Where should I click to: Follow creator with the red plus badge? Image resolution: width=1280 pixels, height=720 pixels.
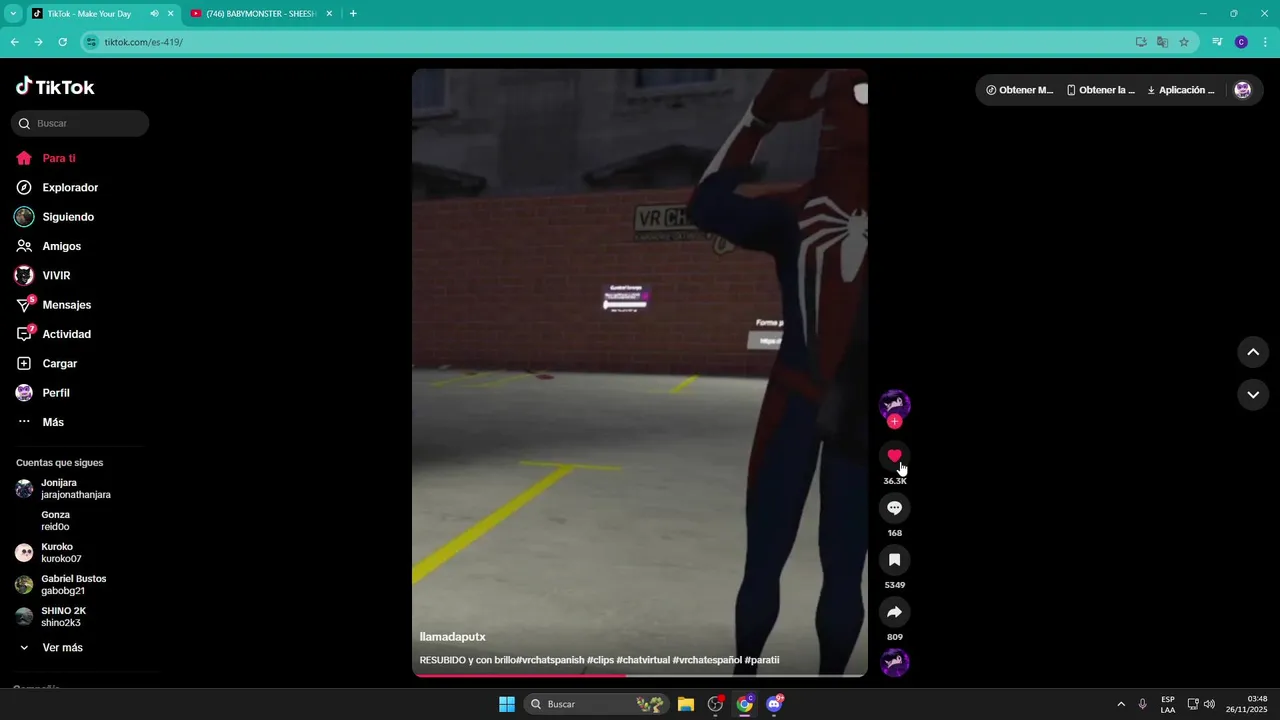click(894, 422)
